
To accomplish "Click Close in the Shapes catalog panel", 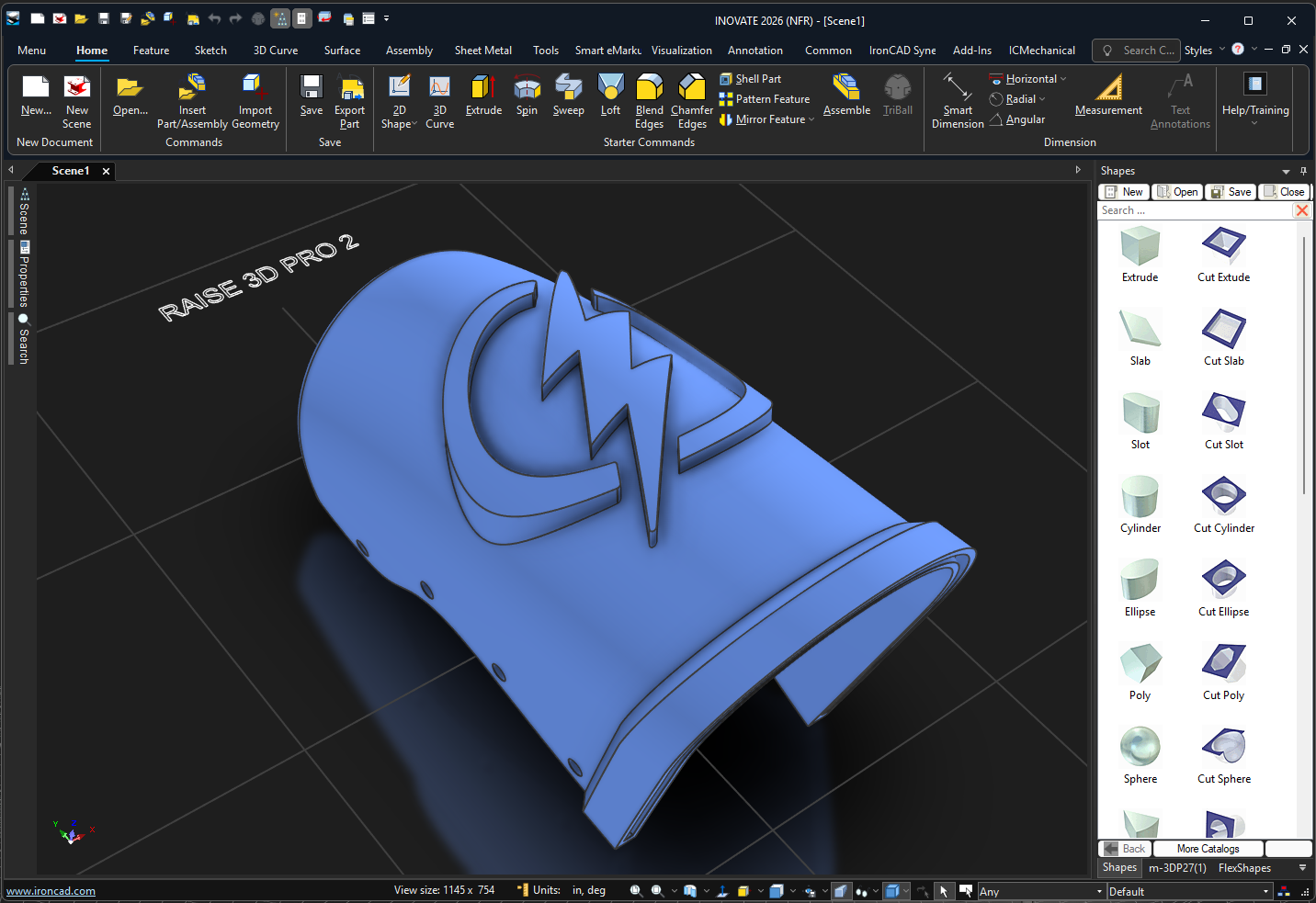I will [x=1284, y=192].
